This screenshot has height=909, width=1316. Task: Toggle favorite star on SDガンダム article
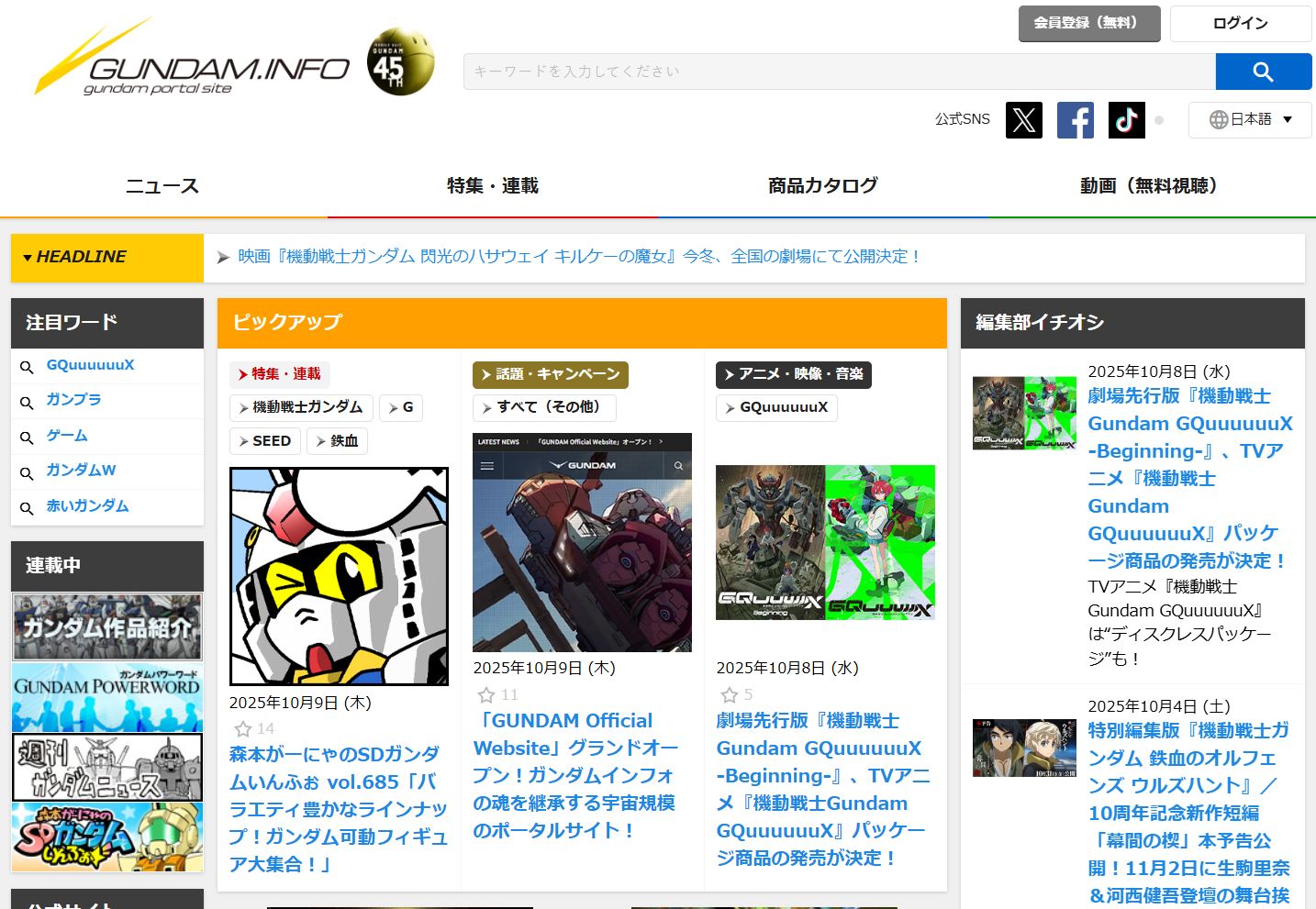point(242,729)
